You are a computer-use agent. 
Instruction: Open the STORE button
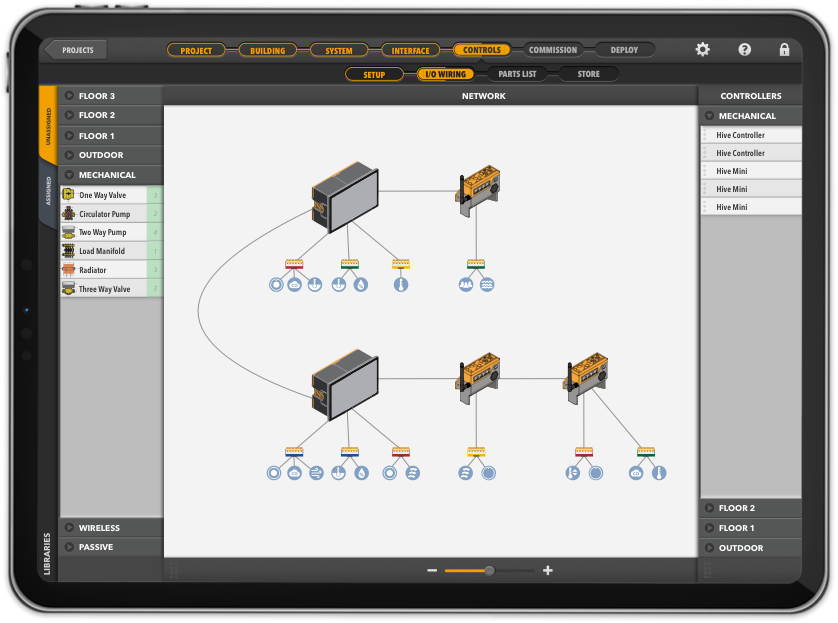tap(589, 73)
